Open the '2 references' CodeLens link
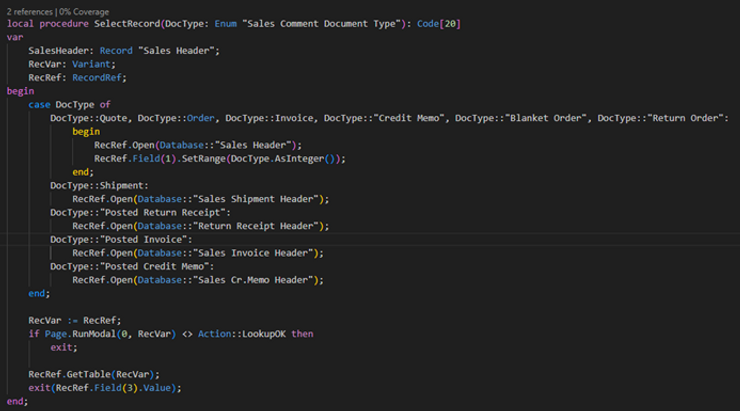This screenshot has height=411, width=740. tap(31, 9)
